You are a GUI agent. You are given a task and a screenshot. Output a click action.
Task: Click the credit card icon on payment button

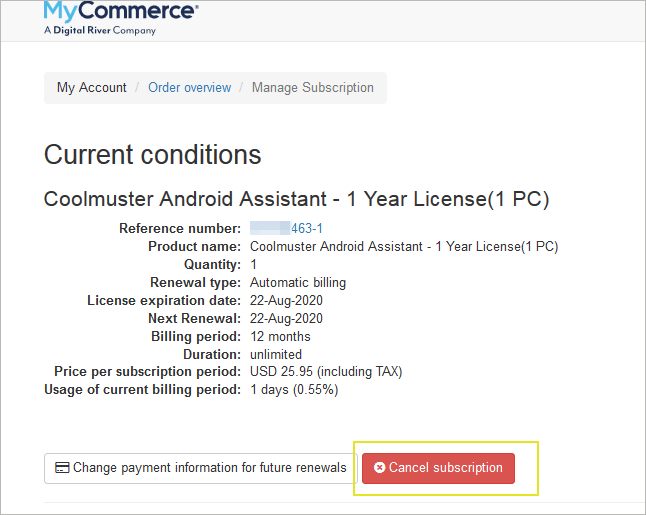[x=62, y=468]
